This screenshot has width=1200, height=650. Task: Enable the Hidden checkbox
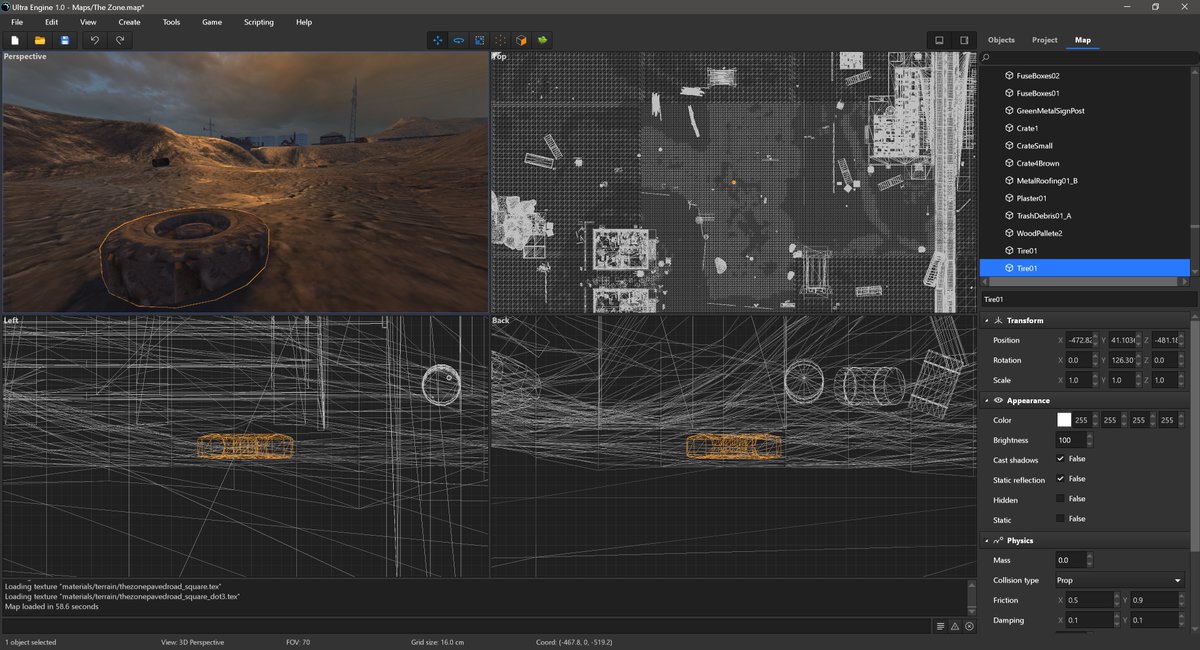(x=1060, y=499)
